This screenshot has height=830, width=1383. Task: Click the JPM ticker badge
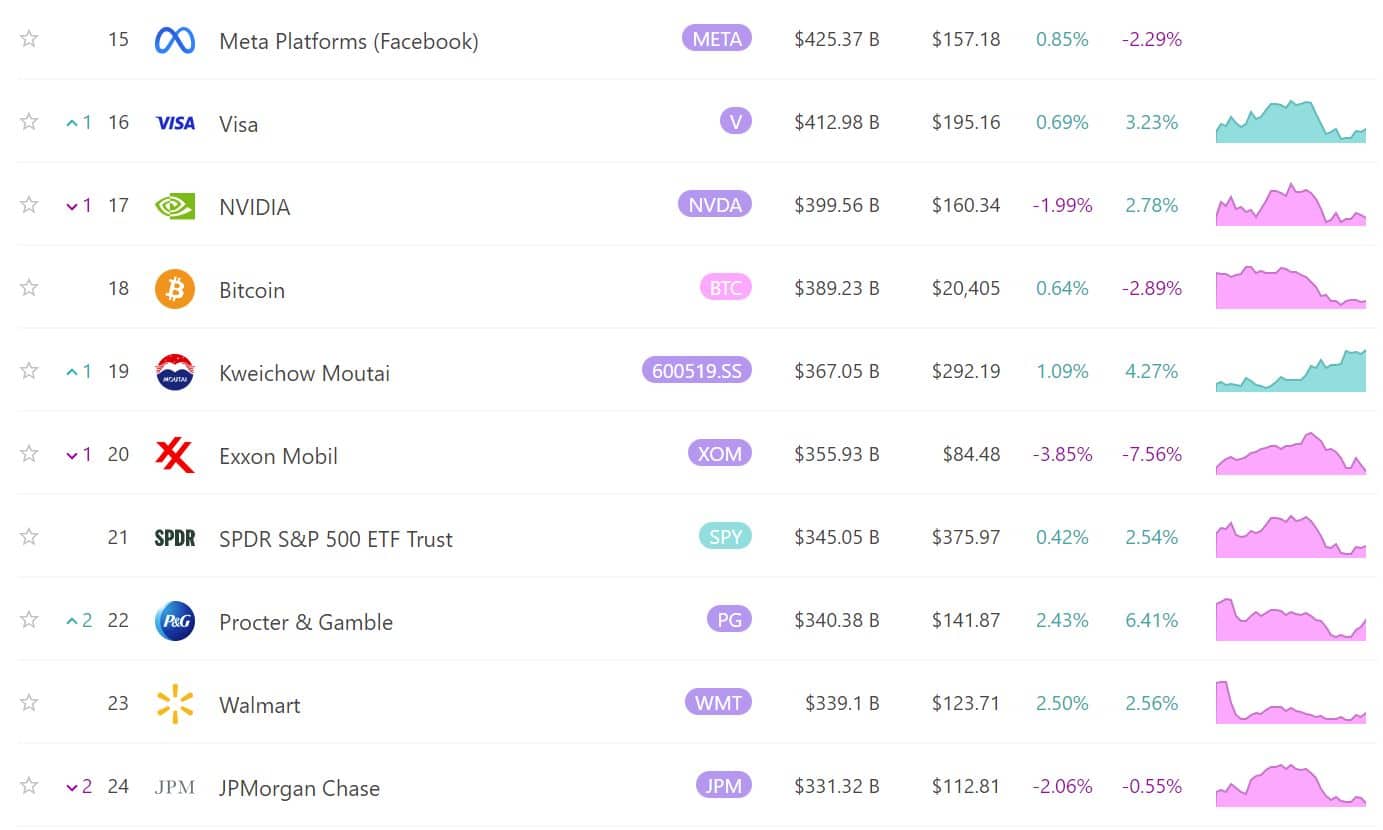(x=723, y=786)
